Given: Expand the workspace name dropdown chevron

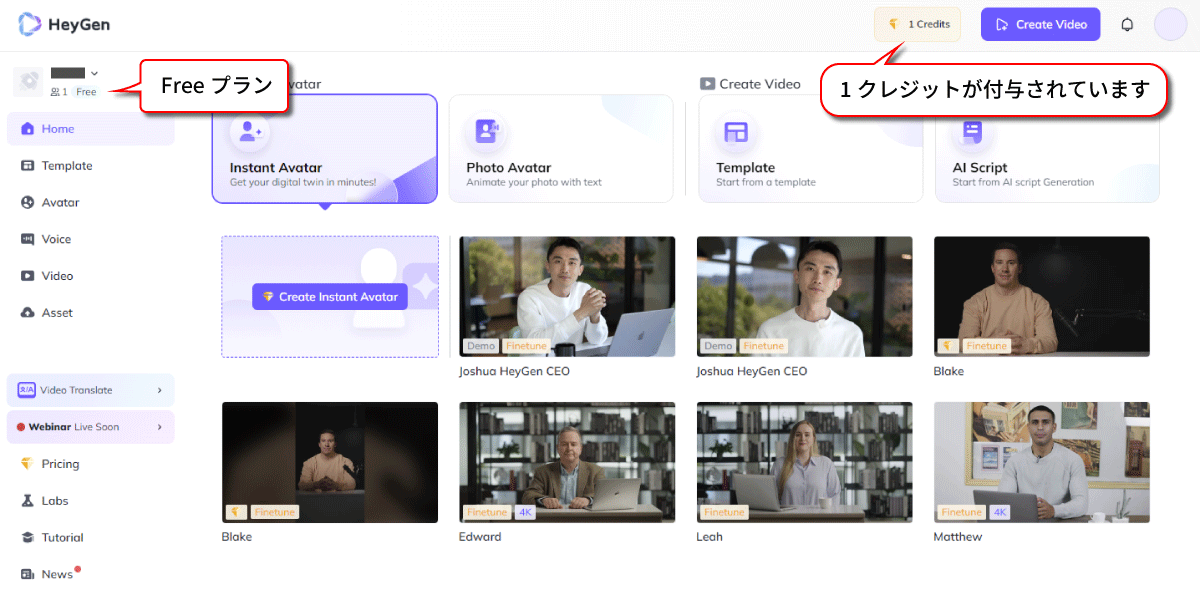Looking at the screenshot, I should pos(94,73).
